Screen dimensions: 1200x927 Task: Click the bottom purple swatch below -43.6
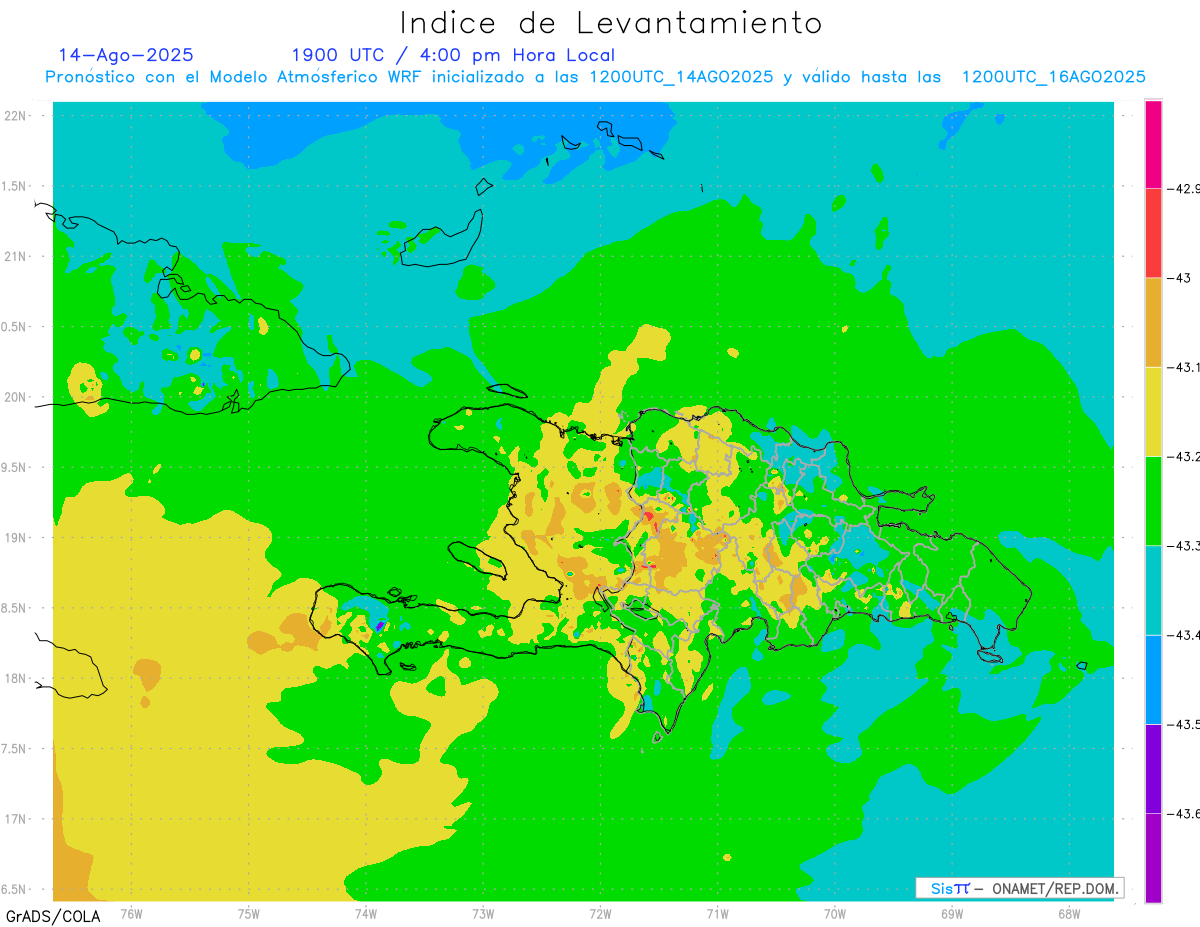click(1153, 857)
